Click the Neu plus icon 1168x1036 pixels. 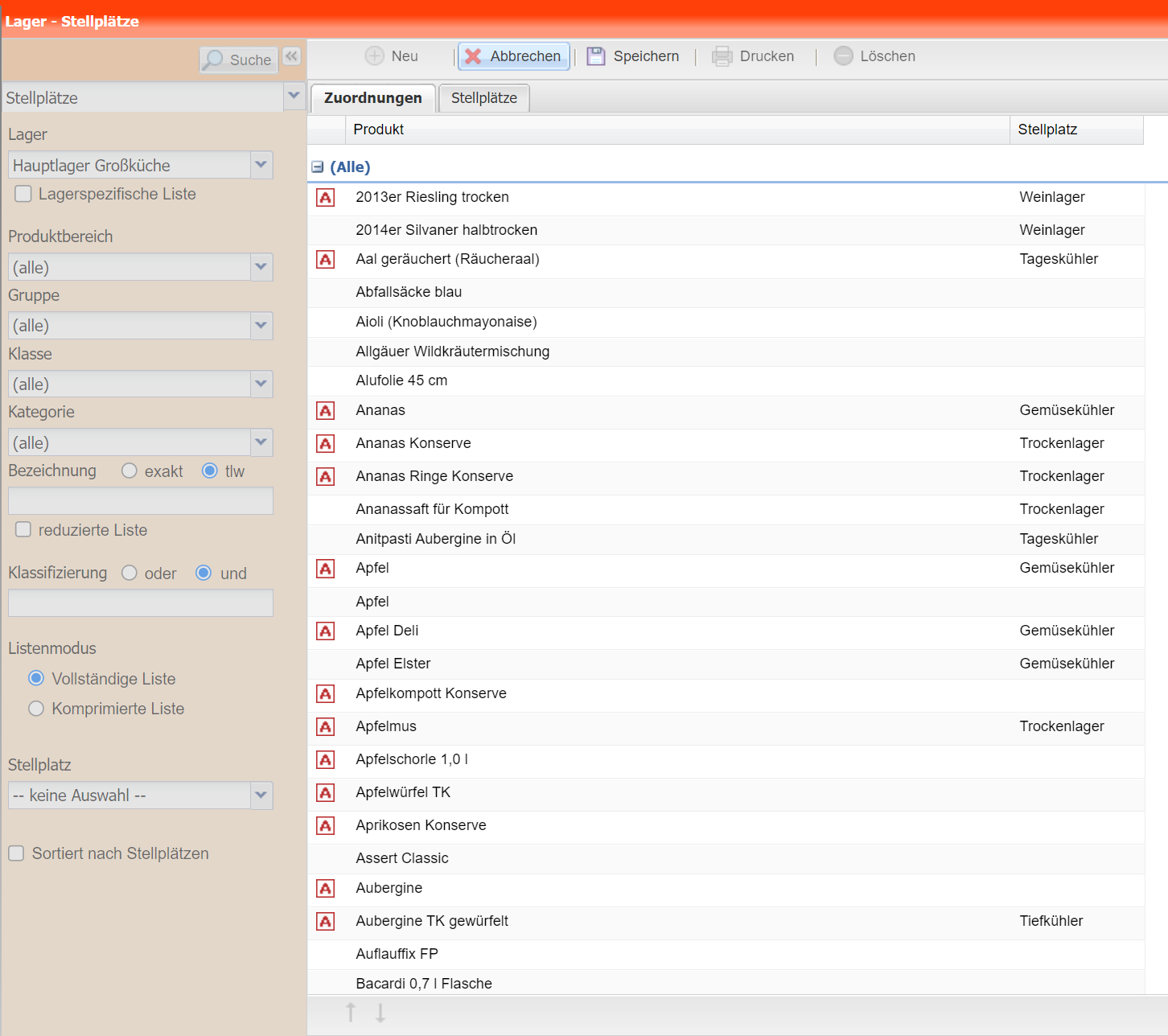coord(375,56)
